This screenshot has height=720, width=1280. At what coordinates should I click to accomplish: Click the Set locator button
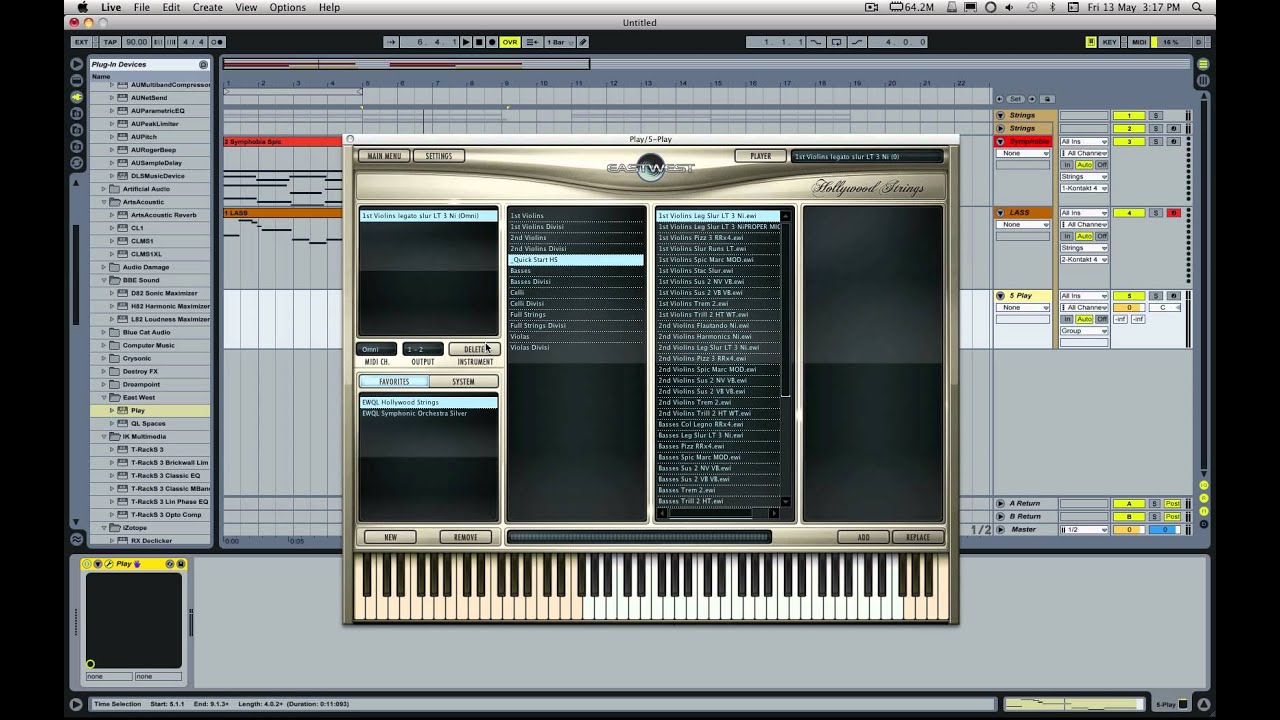[1015, 99]
